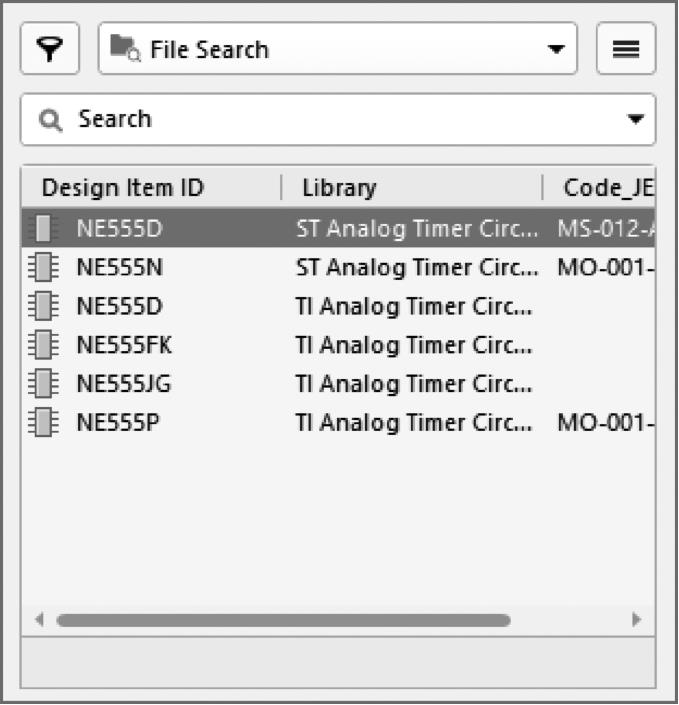Expand the Search field history dropdown
Viewport: 679px width, 705px height.
coord(635,120)
